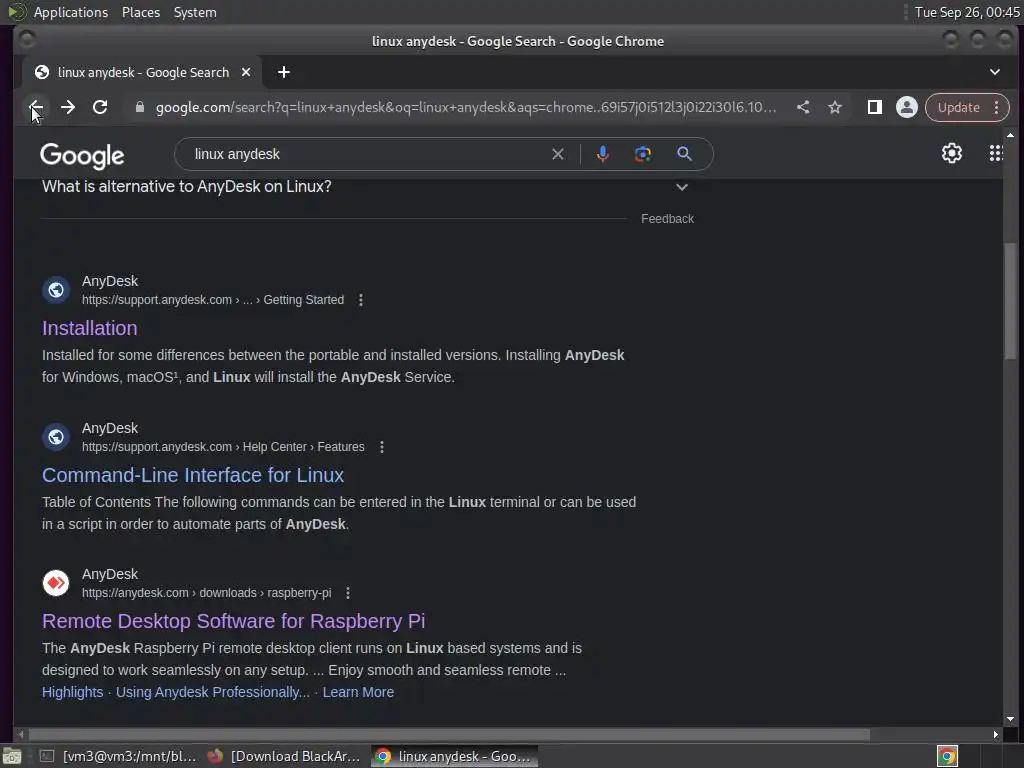The height and width of the screenshot is (768, 1024).
Task: Open Using Anydesk Professionally sitelink
Action: click(x=213, y=692)
